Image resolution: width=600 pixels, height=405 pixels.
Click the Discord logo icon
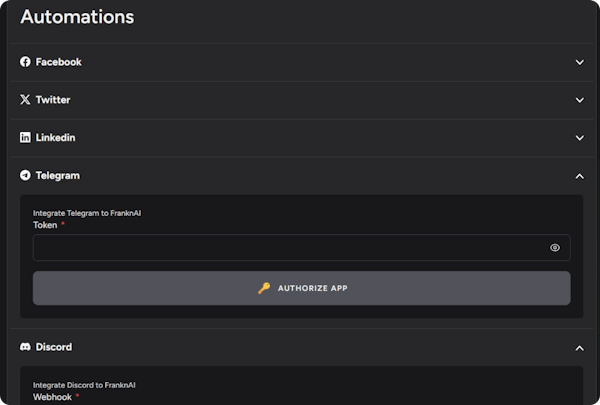click(26, 347)
